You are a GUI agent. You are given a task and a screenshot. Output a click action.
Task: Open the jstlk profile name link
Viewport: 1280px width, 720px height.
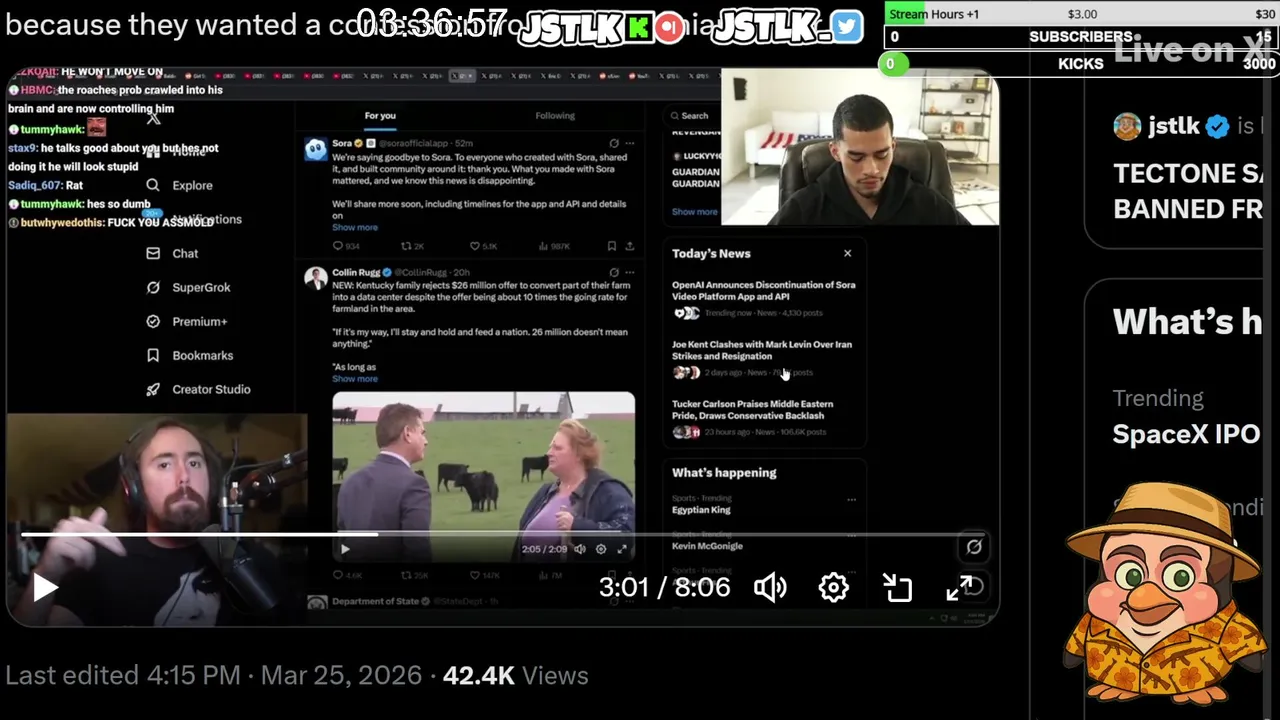click(1174, 126)
